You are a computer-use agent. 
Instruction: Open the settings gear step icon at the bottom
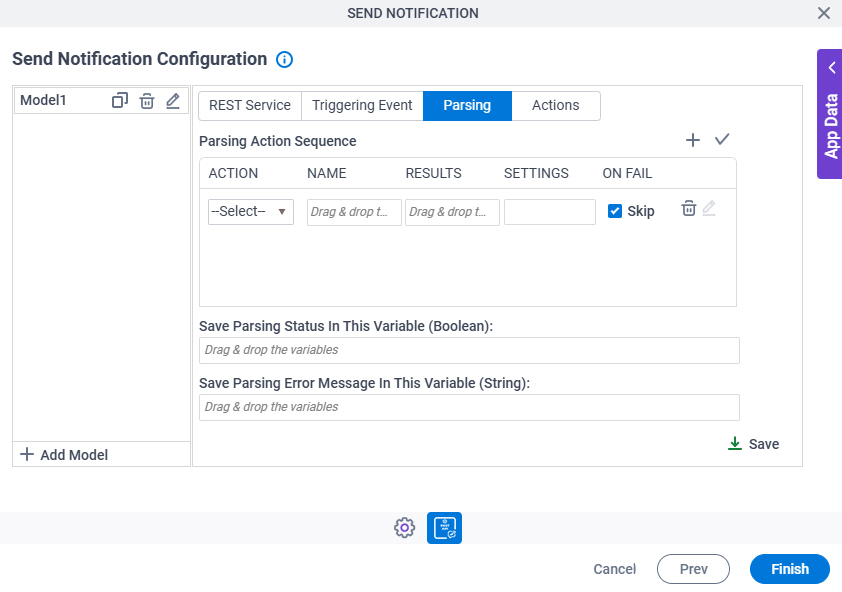click(x=404, y=528)
